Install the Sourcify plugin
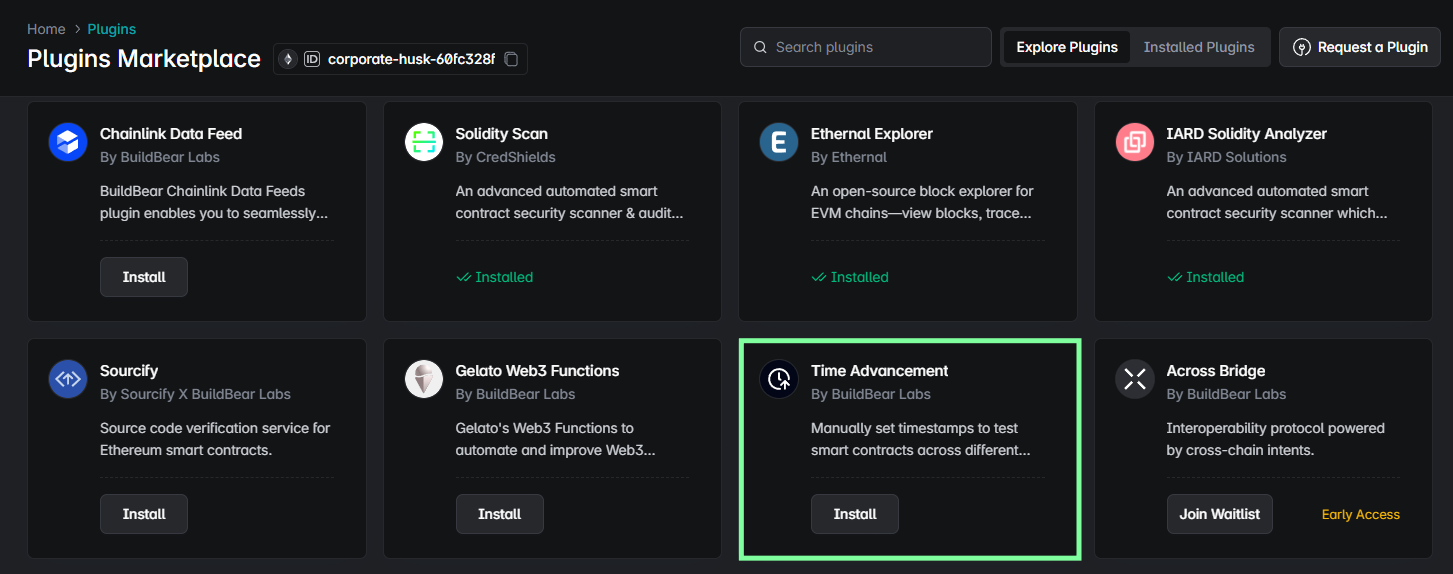This screenshot has width=1453, height=574. coord(144,514)
